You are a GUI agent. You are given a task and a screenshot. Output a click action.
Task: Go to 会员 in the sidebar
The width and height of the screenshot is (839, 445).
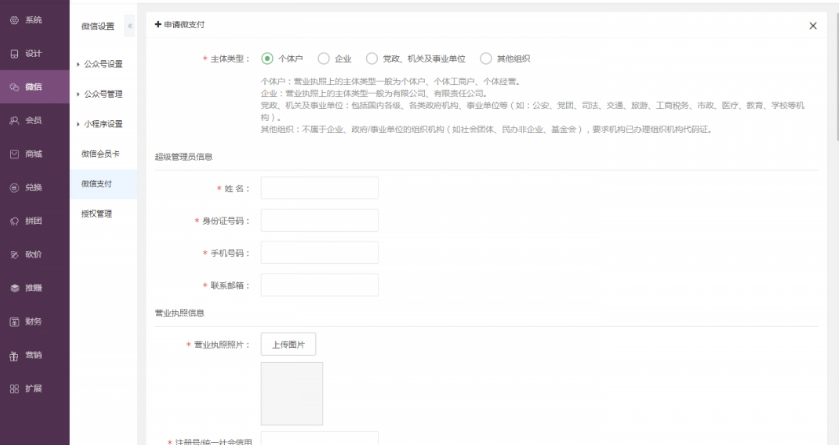[x=27, y=120]
